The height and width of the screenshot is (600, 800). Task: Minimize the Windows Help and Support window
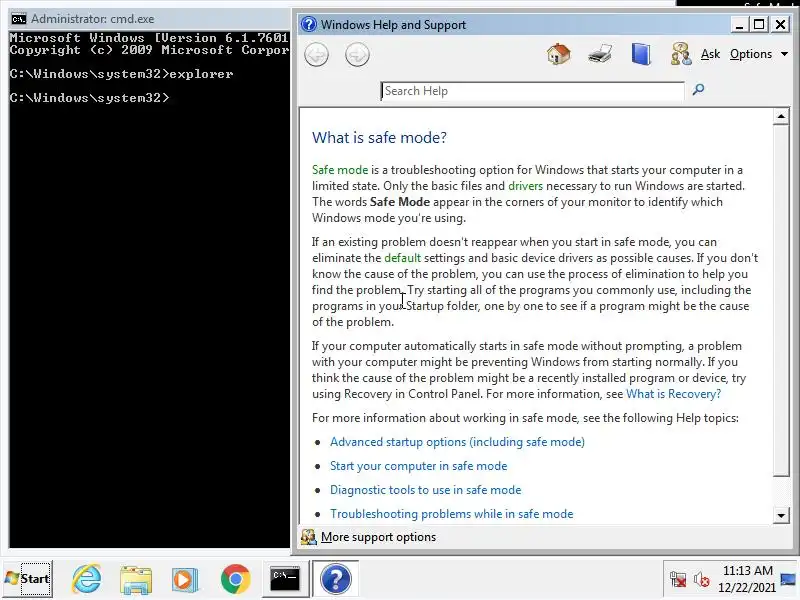(738, 24)
